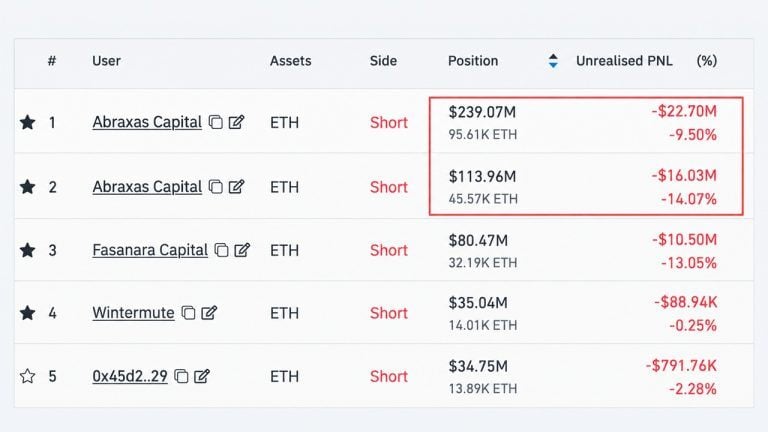Screen dimensions: 768x432
Task: Select the -9.50% PNL percentage
Action: click(693, 135)
